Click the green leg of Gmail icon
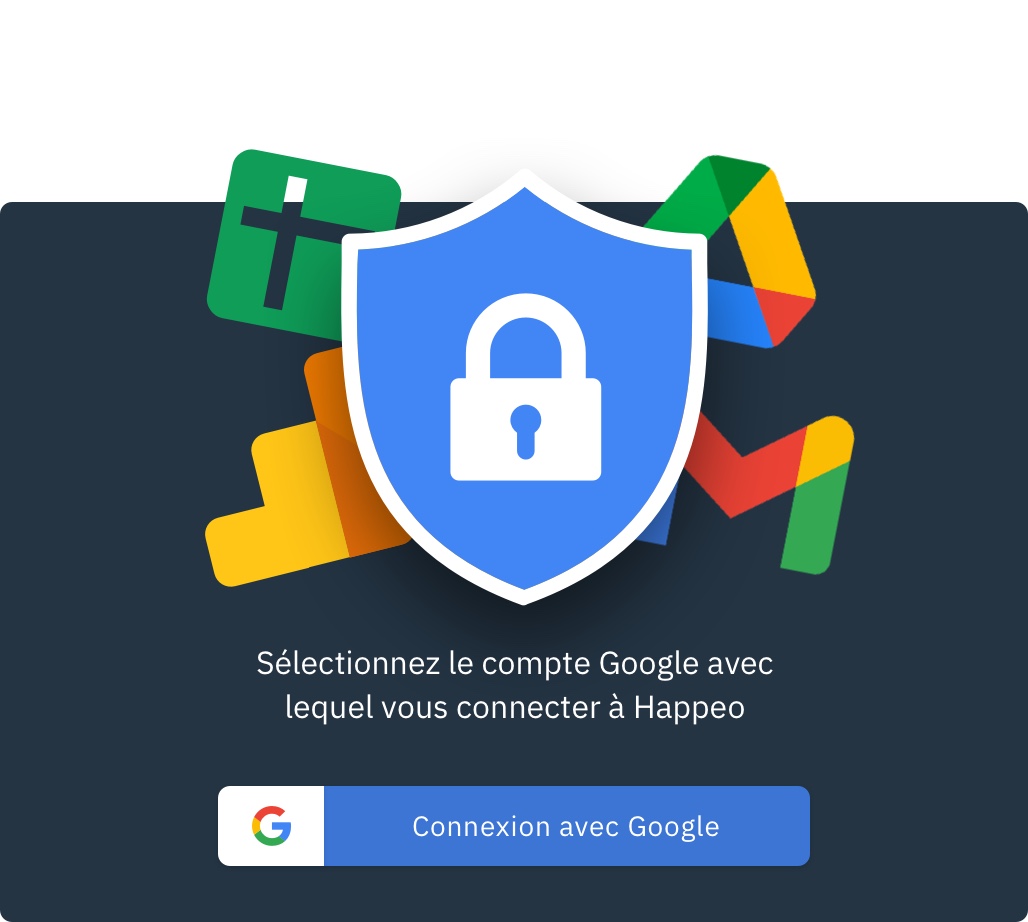Viewport: 1028px width, 922px height. tap(813, 518)
